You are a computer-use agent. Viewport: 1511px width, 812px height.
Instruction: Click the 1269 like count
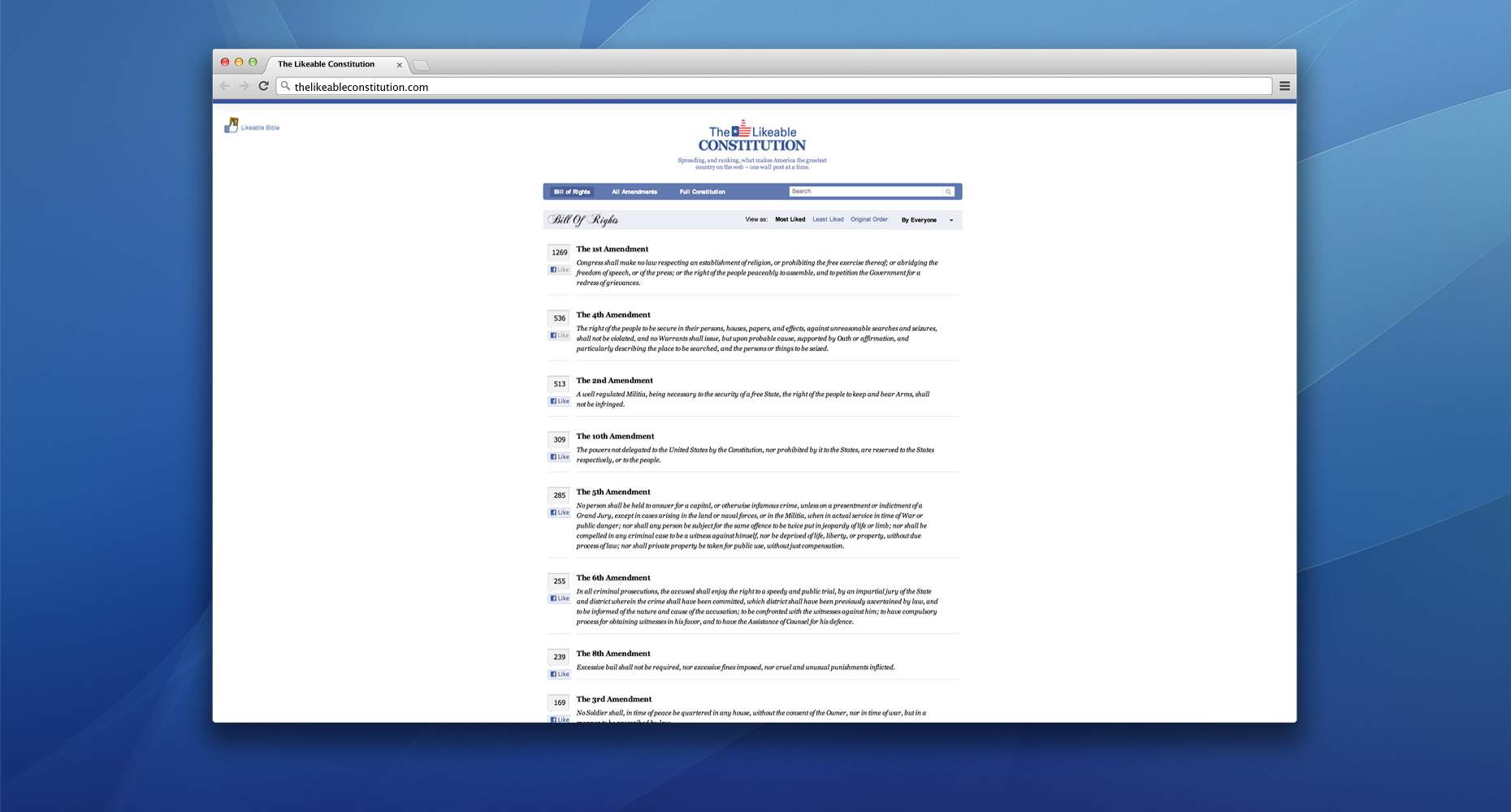[x=560, y=253]
